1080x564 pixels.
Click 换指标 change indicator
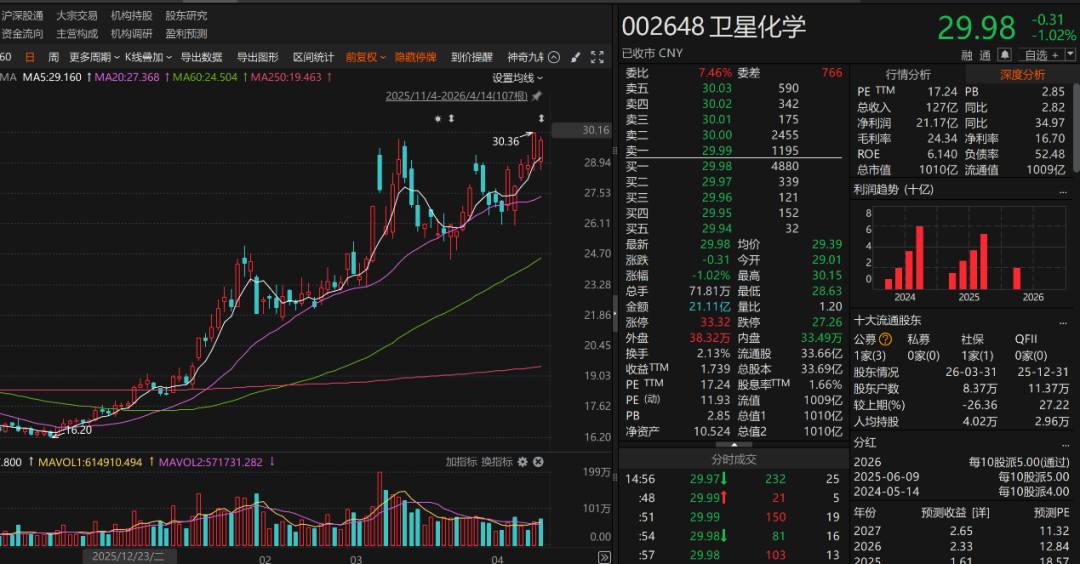click(x=497, y=461)
